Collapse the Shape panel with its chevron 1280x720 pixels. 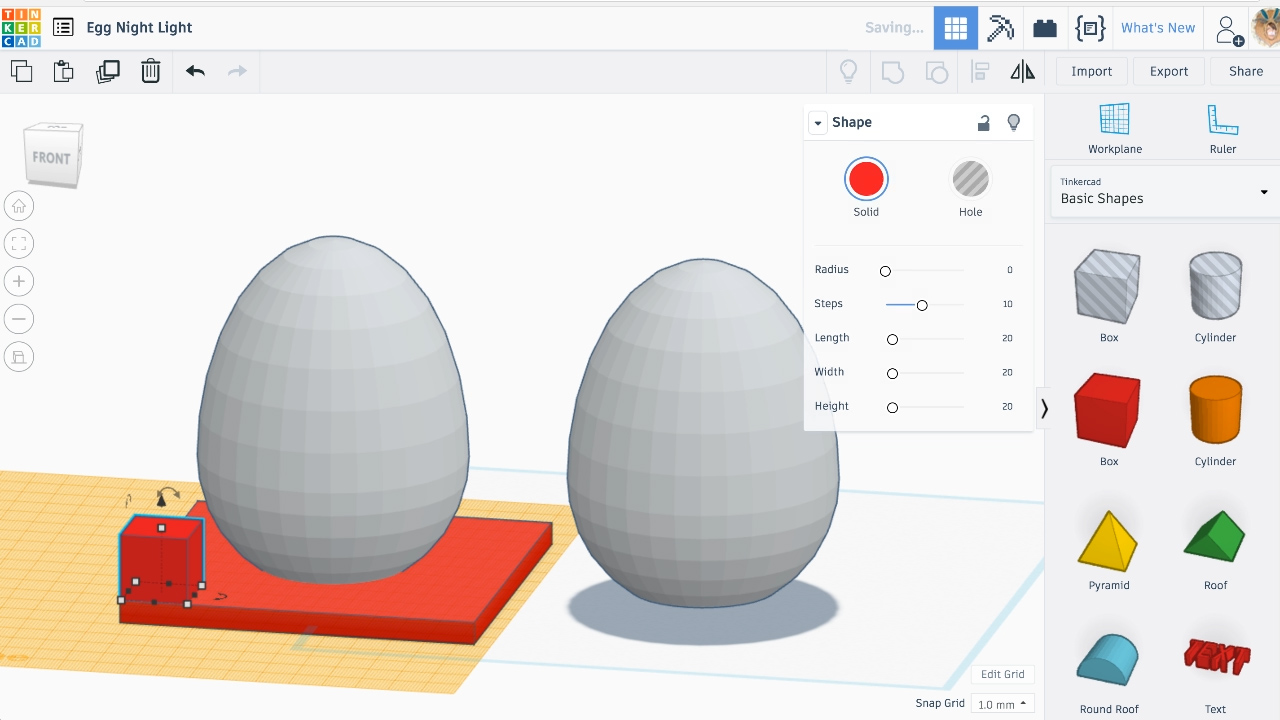(818, 122)
